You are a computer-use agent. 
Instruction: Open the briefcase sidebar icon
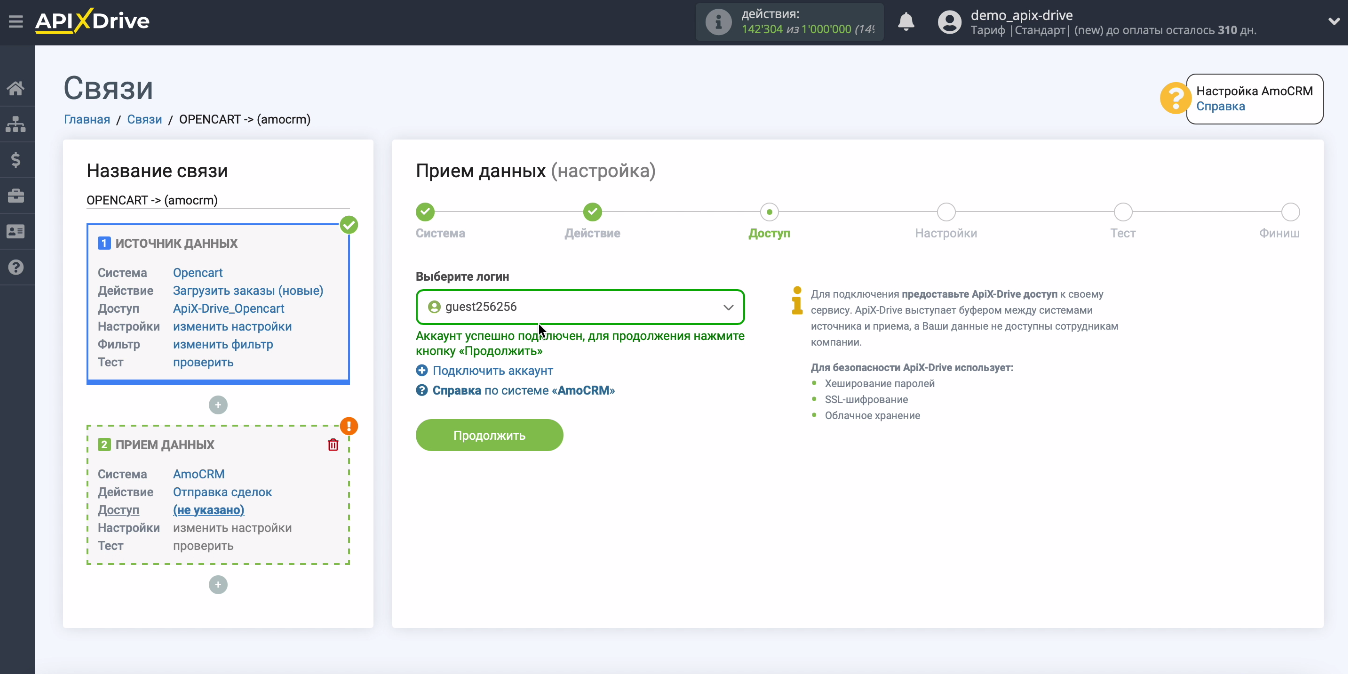[15, 195]
